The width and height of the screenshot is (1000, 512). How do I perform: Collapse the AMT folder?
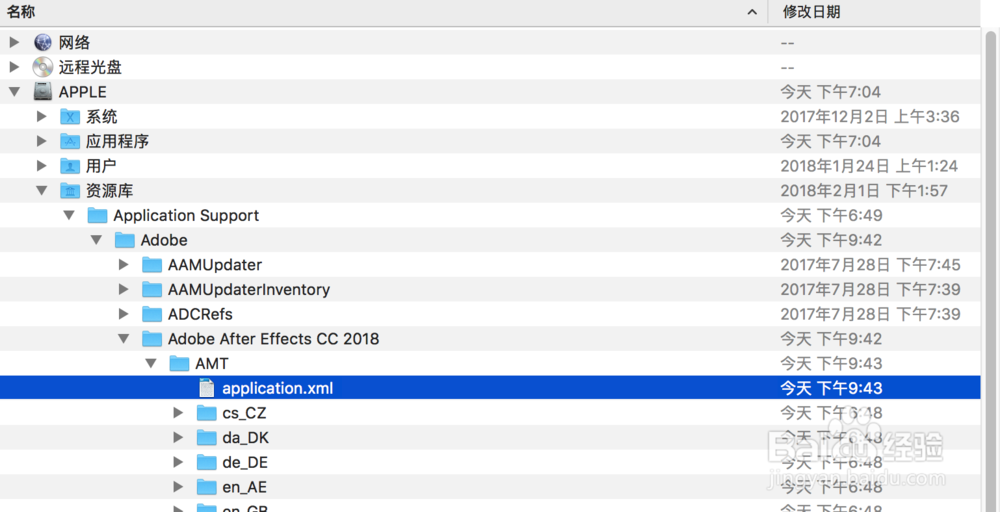click(x=151, y=363)
